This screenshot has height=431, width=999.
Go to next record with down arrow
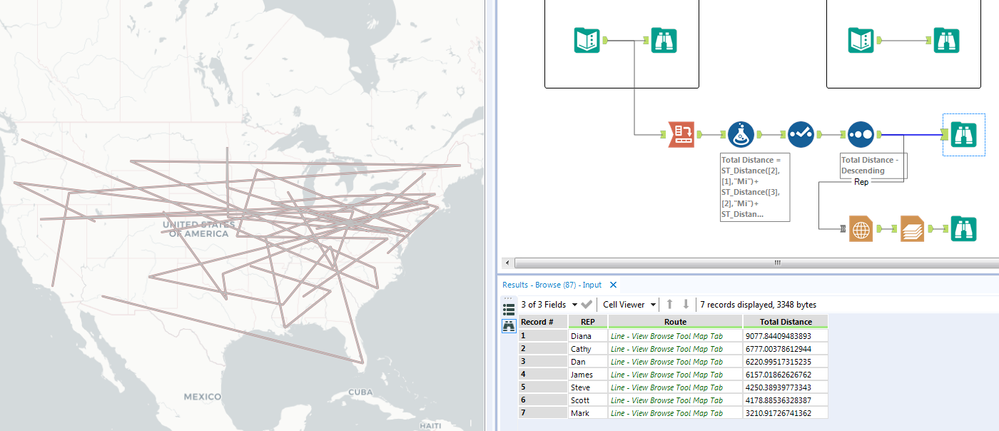[x=686, y=305]
